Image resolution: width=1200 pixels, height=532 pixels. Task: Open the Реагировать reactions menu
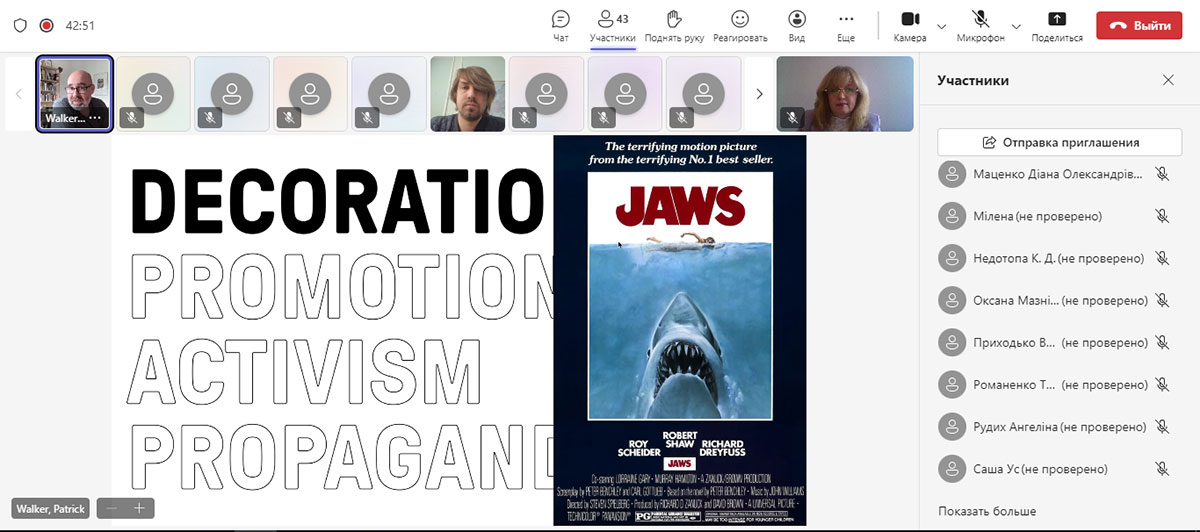point(740,25)
